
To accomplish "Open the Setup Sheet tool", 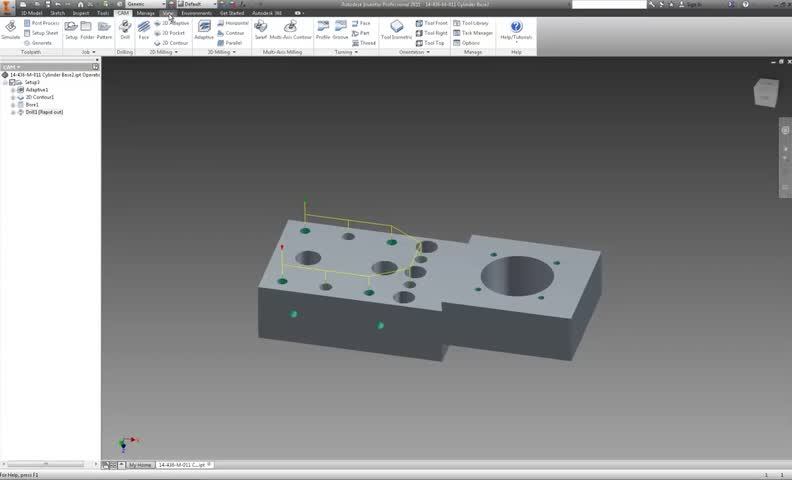I will [41, 33].
